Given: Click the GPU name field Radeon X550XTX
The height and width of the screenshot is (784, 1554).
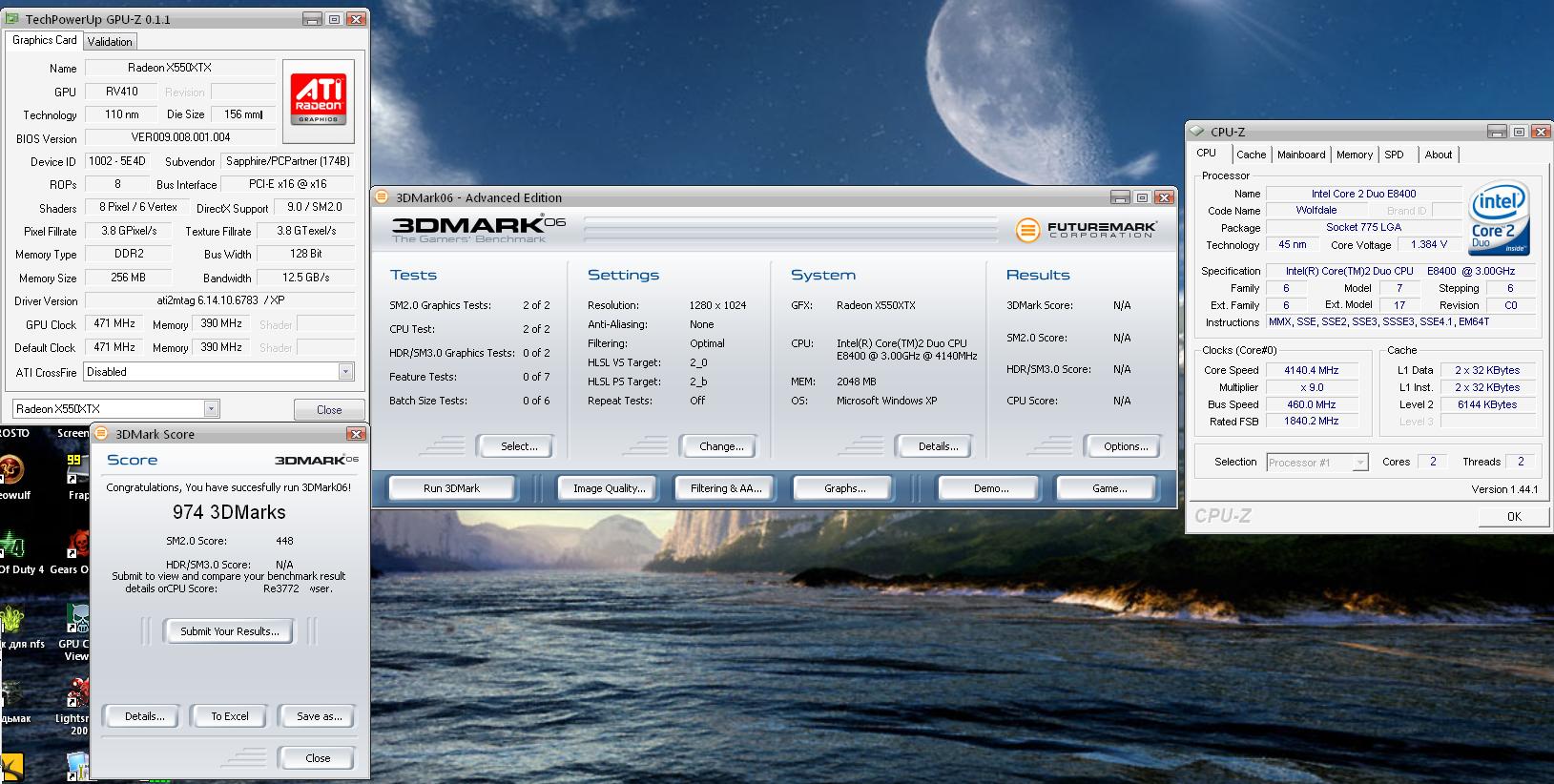Looking at the screenshot, I should click(180, 68).
